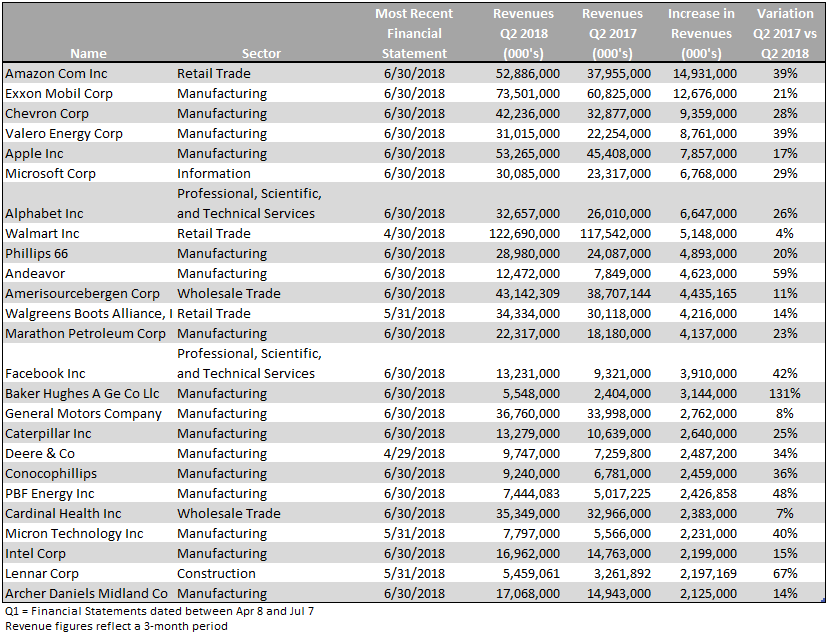Image resolution: width=829 pixels, height=635 pixels.
Task: Select the Deere & Co cell
Action: (x=40, y=454)
